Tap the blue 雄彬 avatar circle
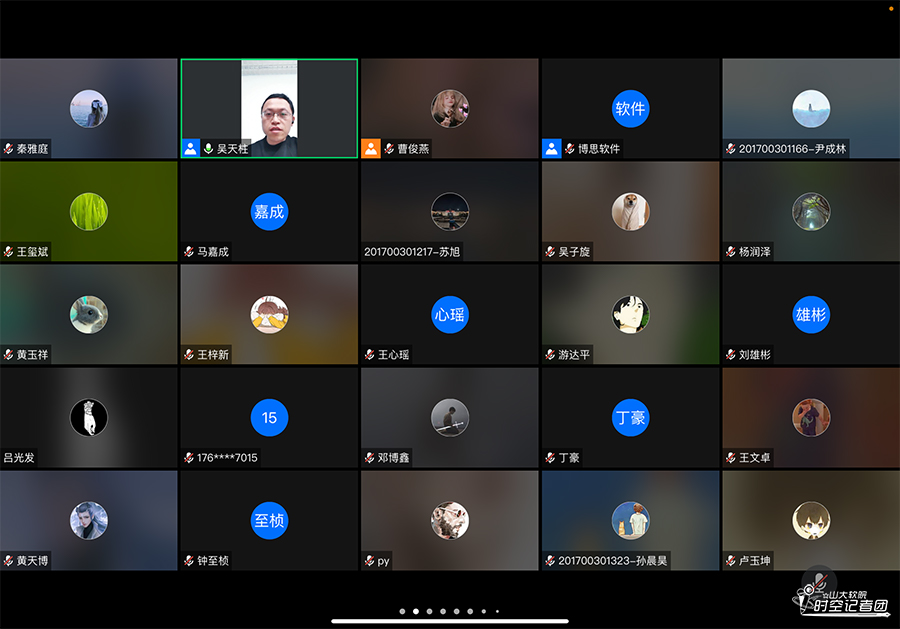Screen dimensions: 900x629 coord(811,314)
